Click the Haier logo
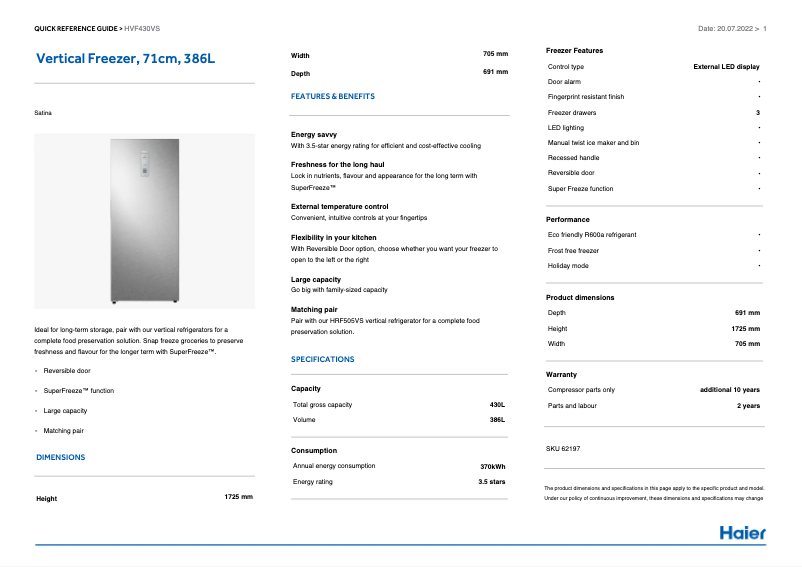This screenshot has width=802, height=567. pyautogui.click(x=742, y=532)
